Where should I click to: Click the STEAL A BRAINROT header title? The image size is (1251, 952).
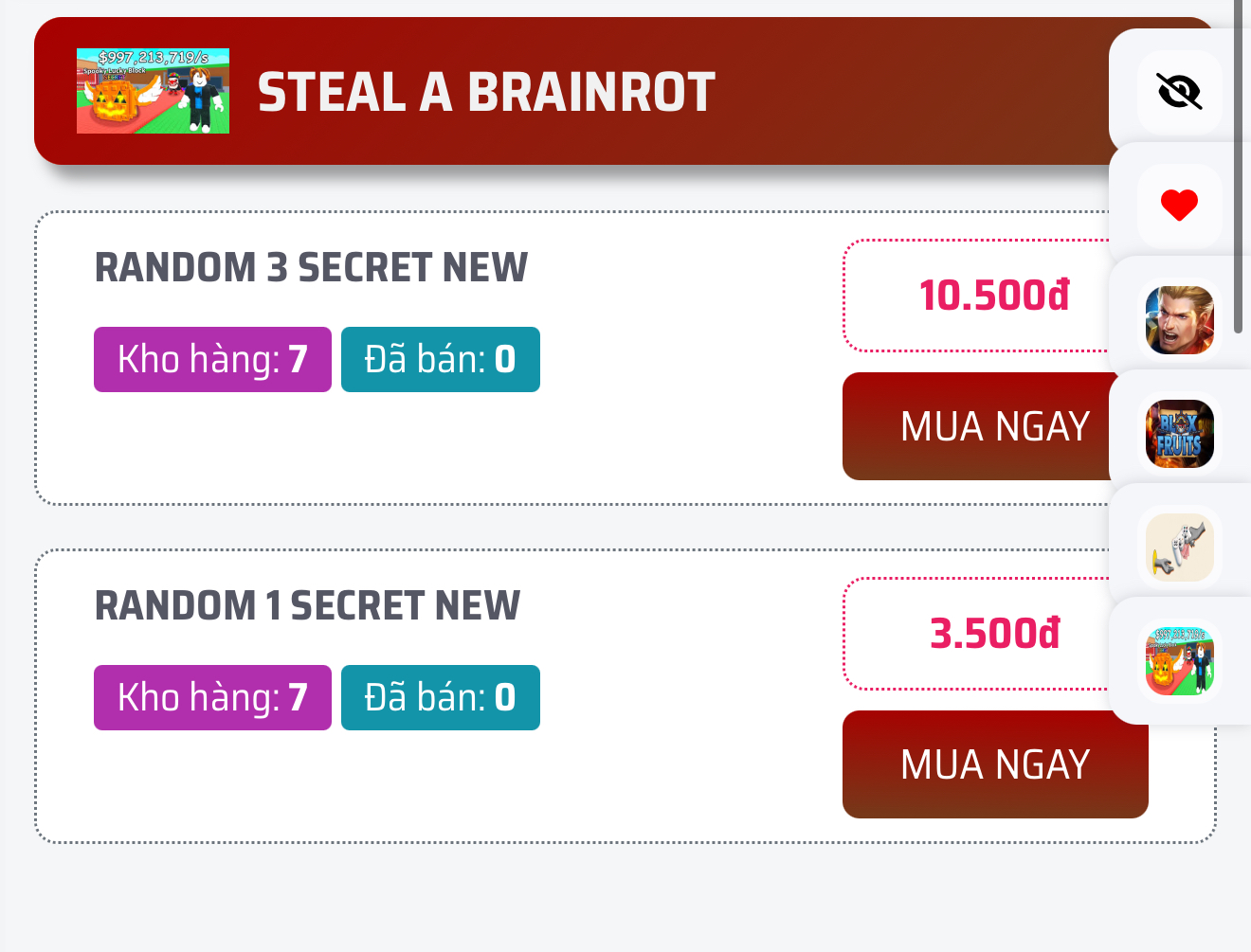(486, 92)
